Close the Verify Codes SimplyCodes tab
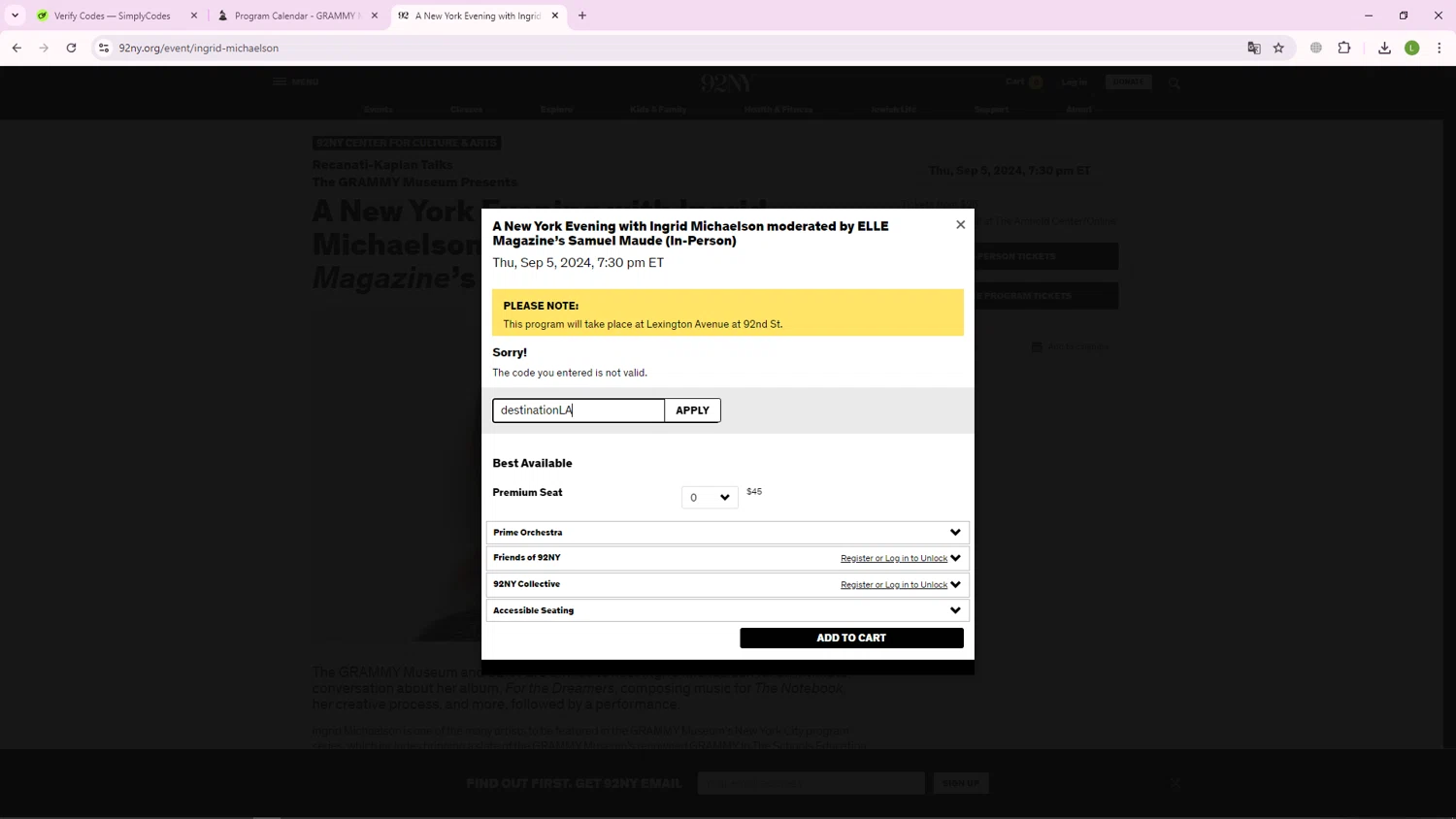 coord(194,16)
